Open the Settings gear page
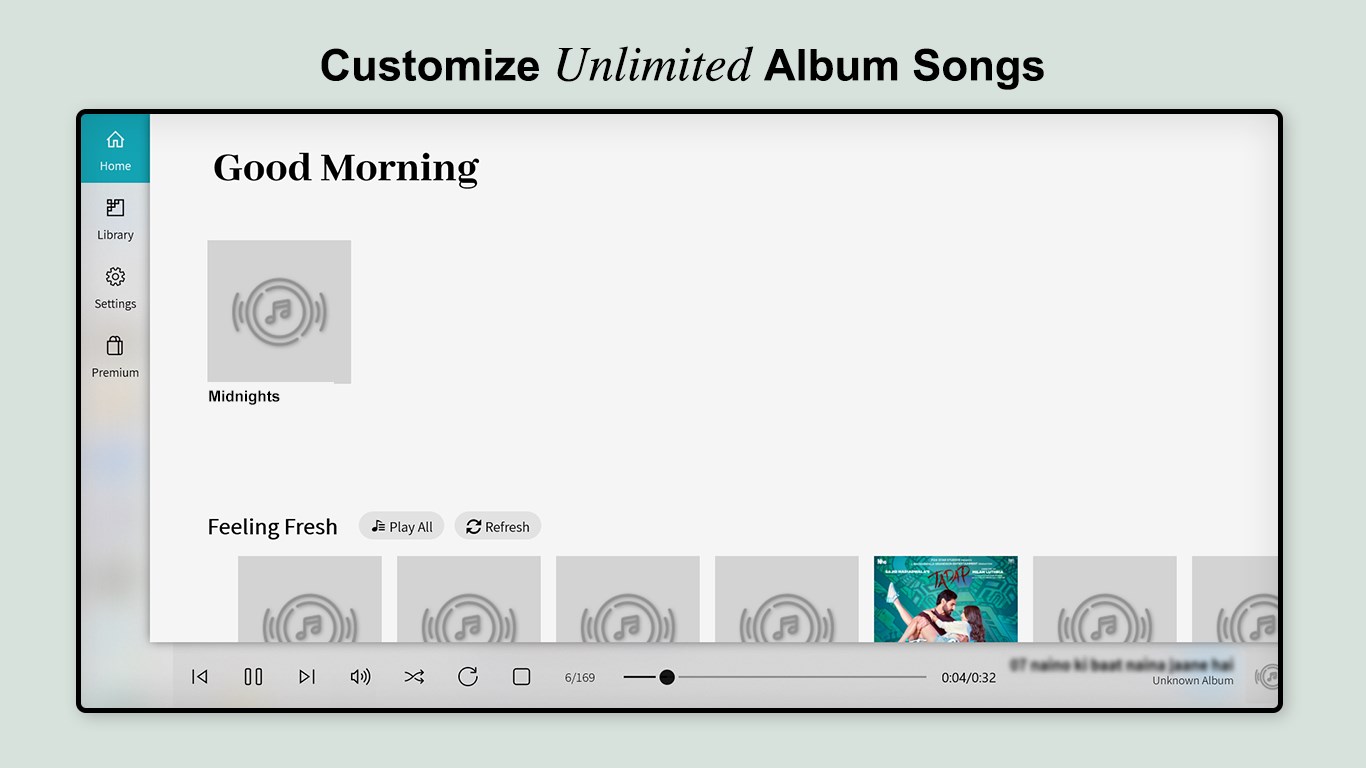Viewport: 1366px width, 768px height. tap(115, 287)
